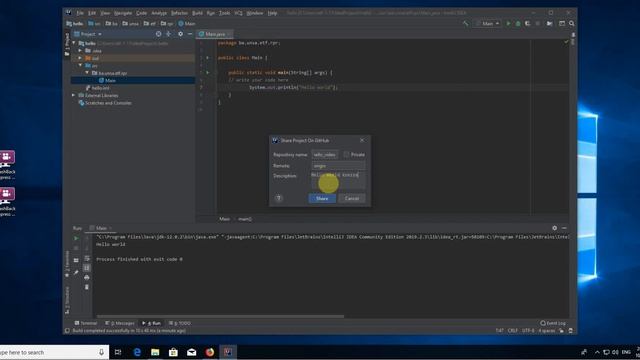Click Cancel in Share Project dialog
This screenshot has width=640, height=360.
tap(351, 198)
